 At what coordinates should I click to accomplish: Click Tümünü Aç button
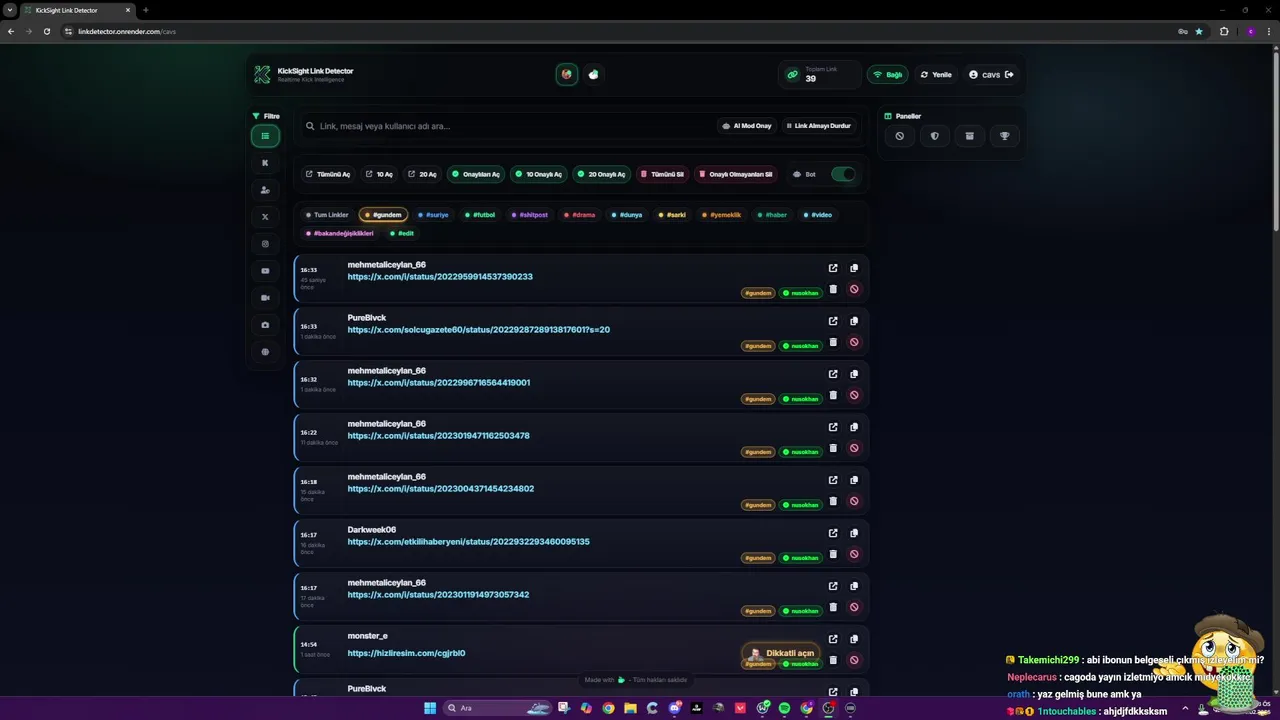328,174
